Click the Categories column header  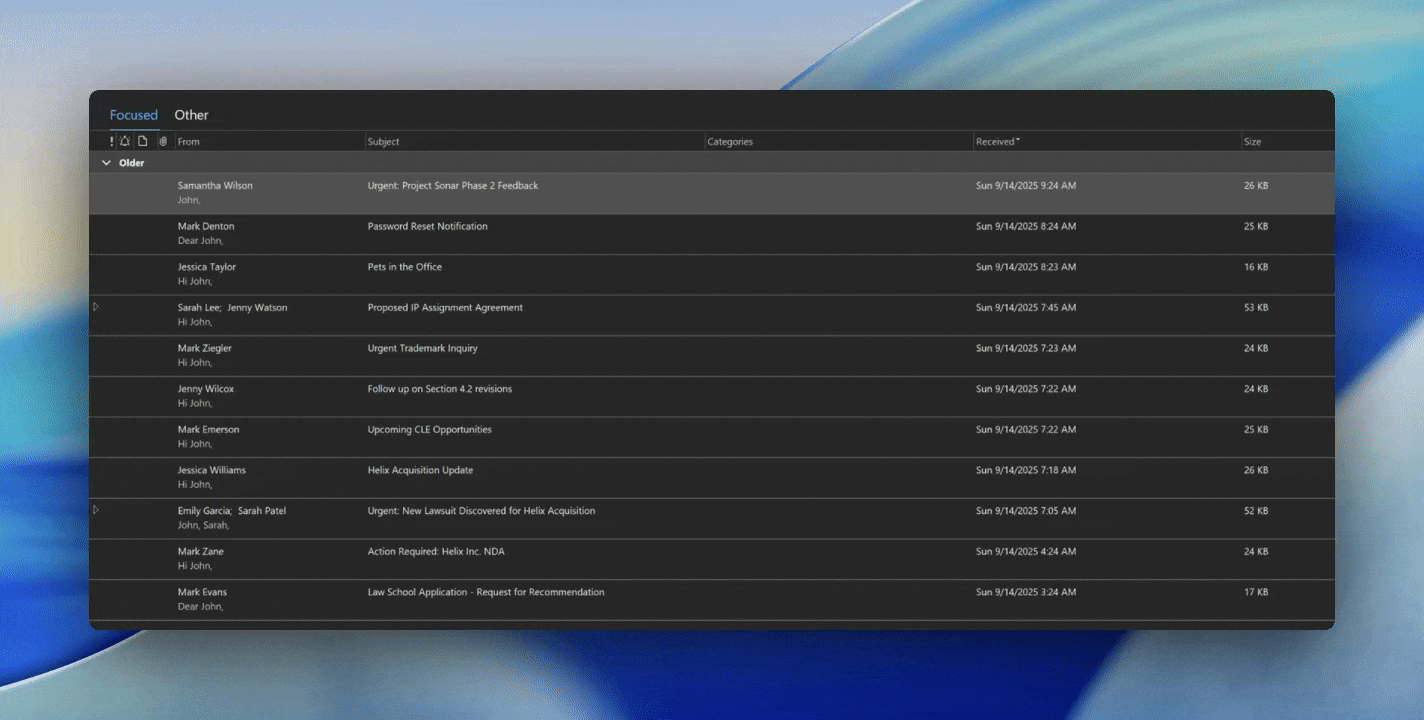730,141
